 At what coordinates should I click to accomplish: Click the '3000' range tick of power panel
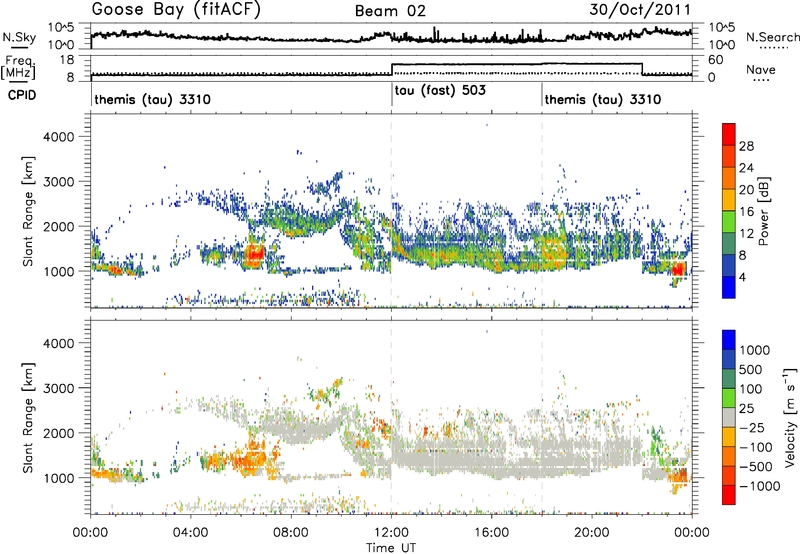pyautogui.click(x=58, y=182)
